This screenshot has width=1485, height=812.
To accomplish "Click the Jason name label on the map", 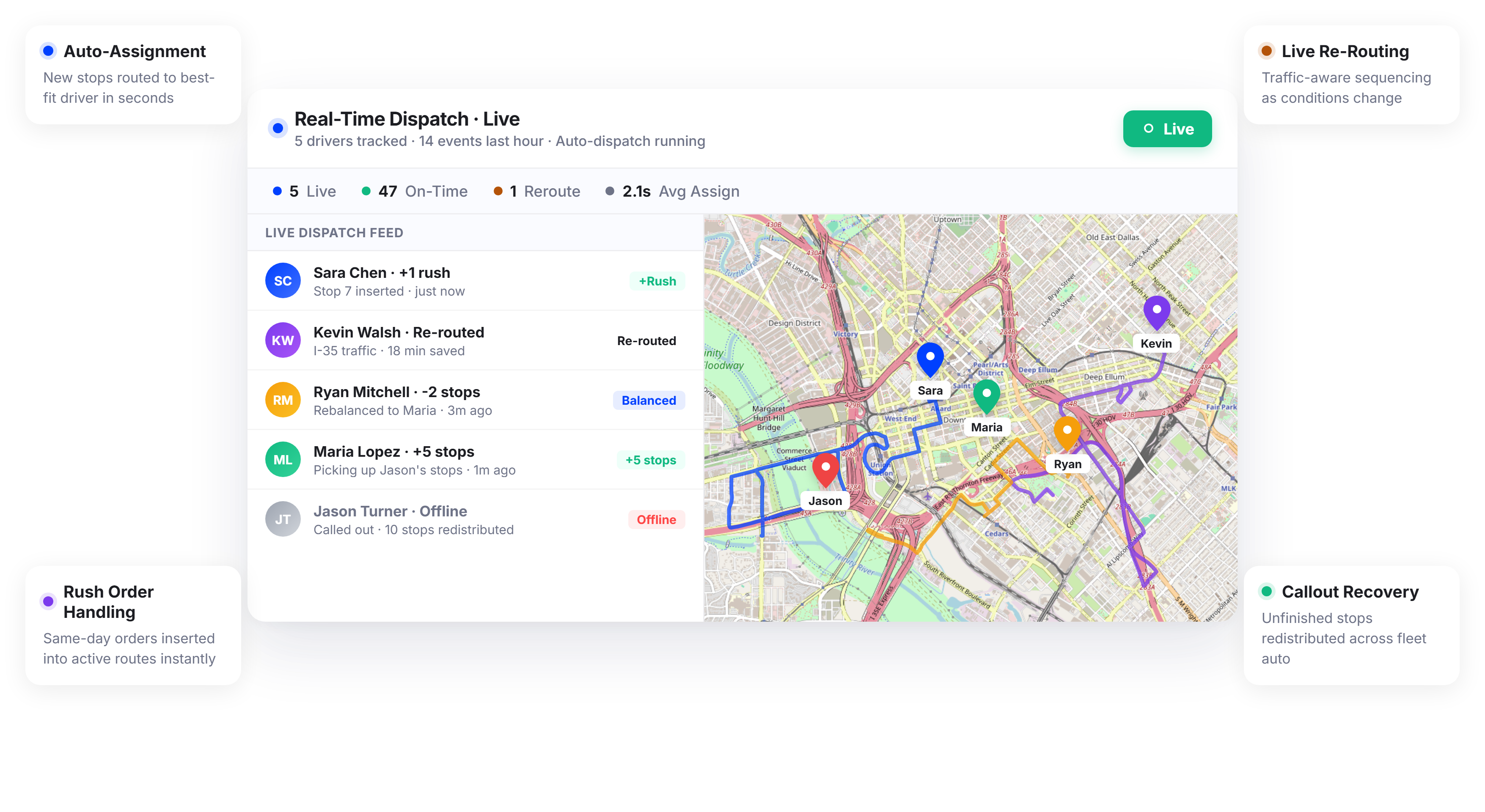I will coord(825,501).
